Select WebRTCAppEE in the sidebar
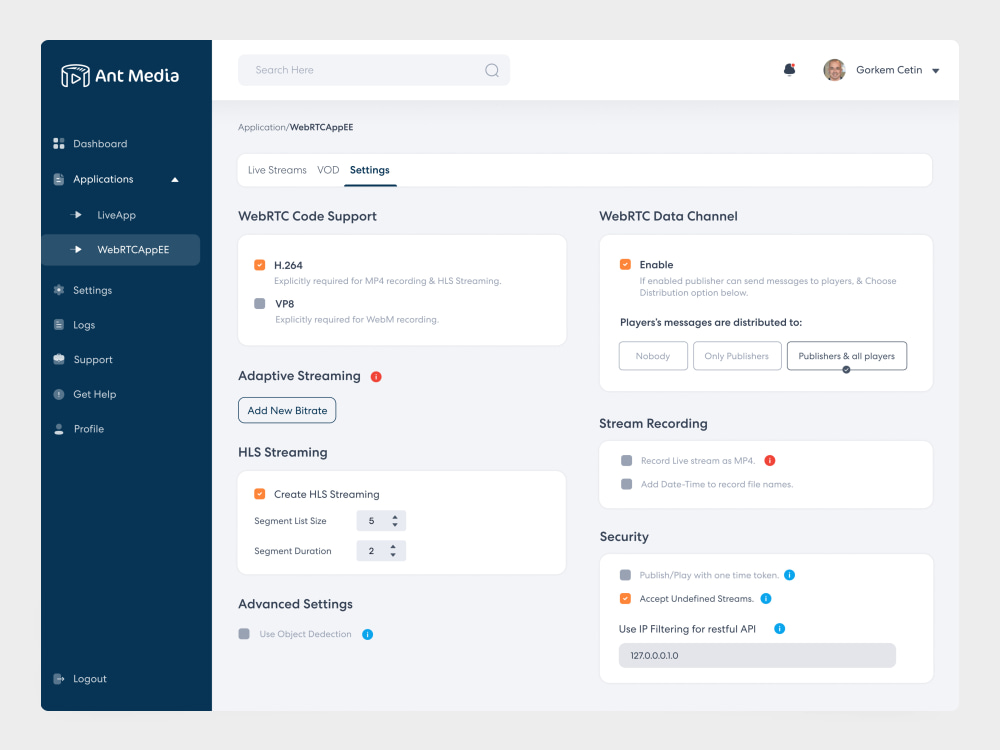 click(x=121, y=250)
